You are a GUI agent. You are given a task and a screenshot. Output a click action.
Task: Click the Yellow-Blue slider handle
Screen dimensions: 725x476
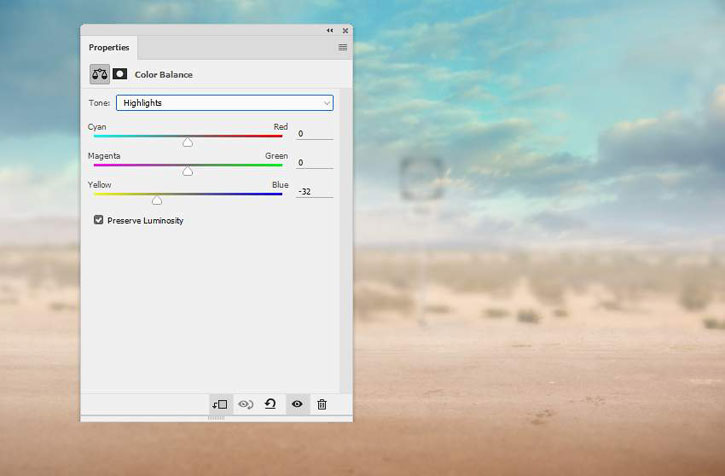(x=157, y=200)
